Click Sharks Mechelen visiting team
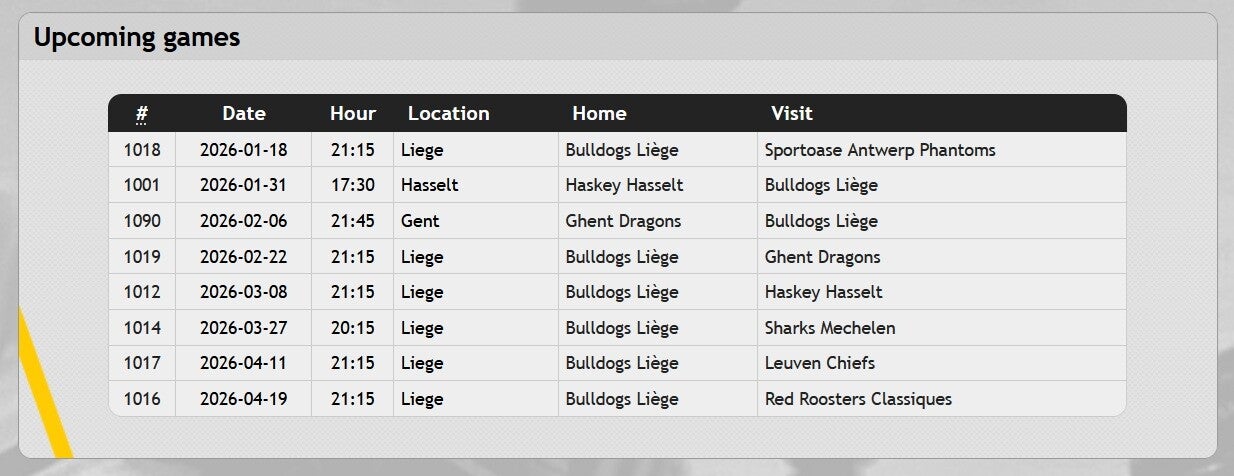The width and height of the screenshot is (1234, 476). 830,328
